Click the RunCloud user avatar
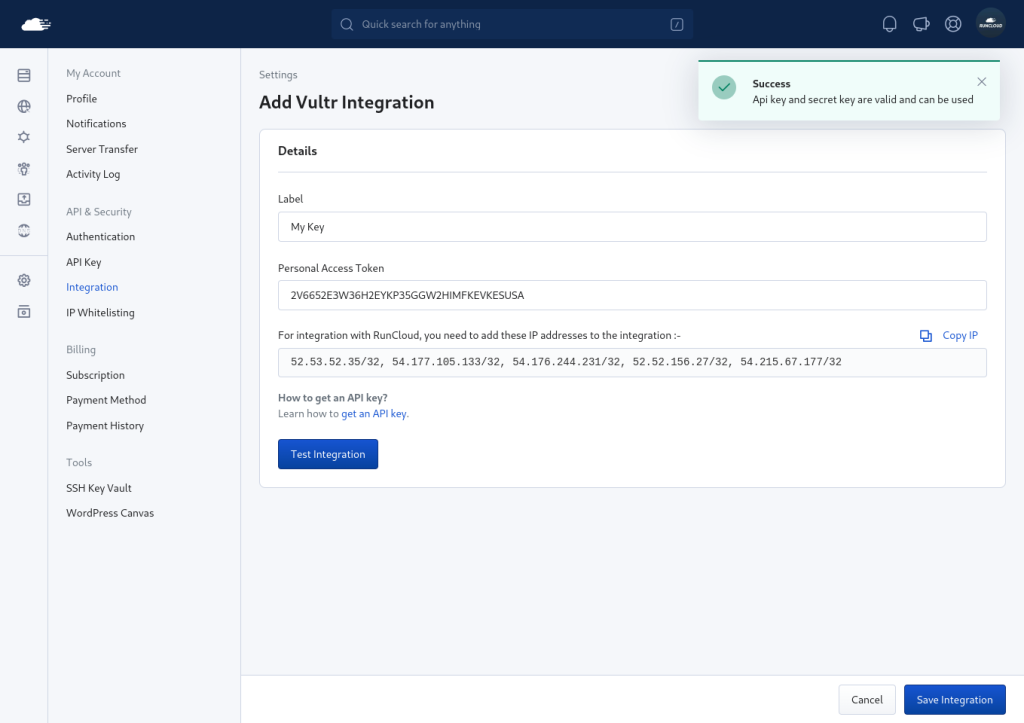 pyautogui.click(x=990, y=24)
